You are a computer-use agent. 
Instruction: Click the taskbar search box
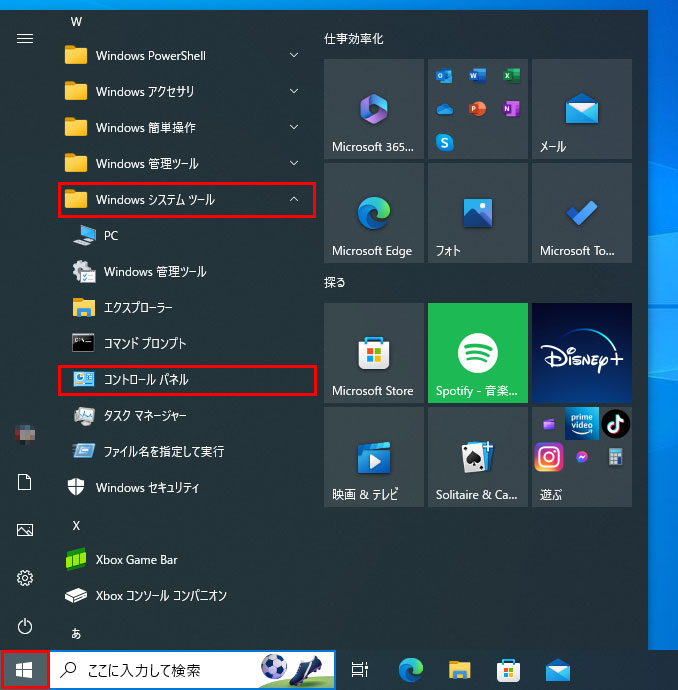coord(192,670)
